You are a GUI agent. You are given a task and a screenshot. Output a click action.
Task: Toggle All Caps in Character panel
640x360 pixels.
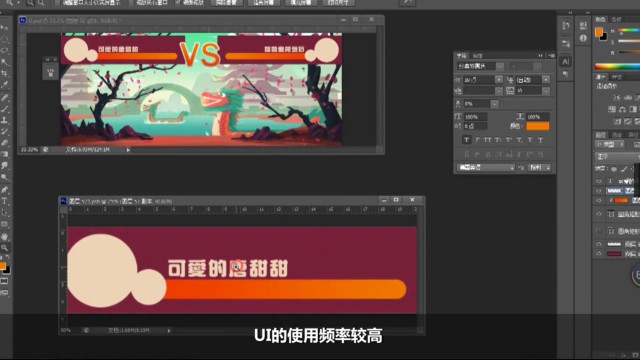pos(488,140)
